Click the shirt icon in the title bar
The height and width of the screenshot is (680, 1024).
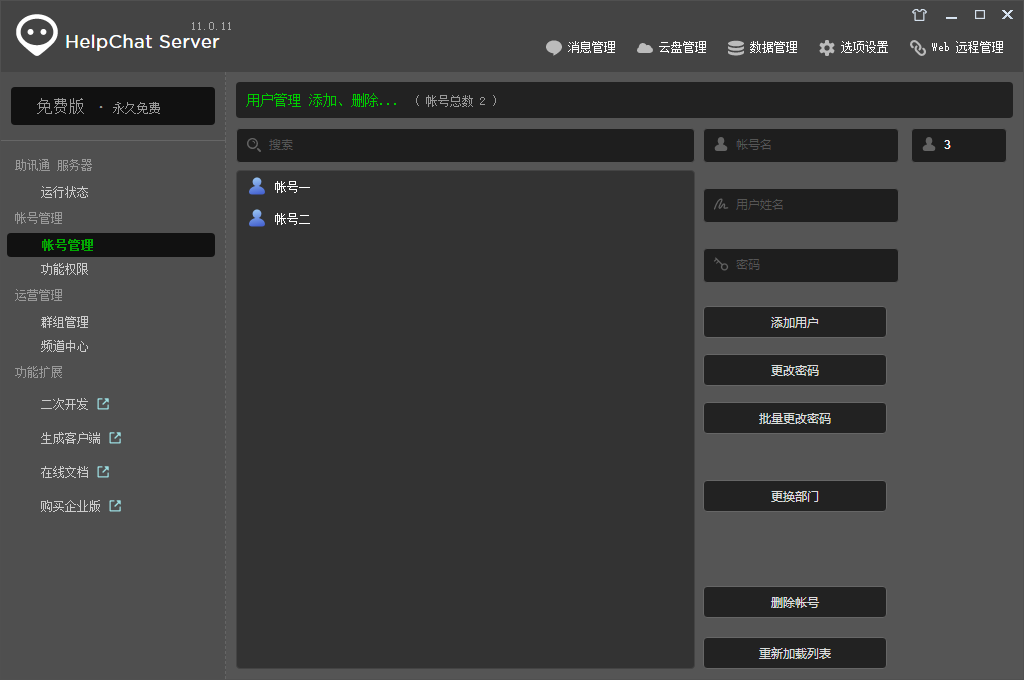point(919,14)
